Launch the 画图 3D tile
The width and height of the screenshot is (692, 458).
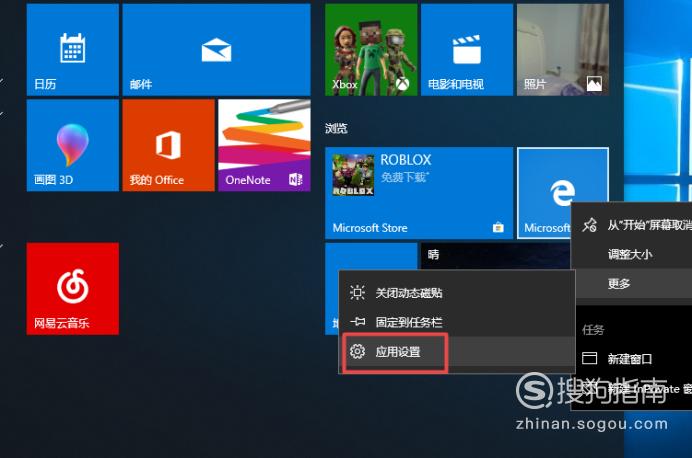tap(72, 146)
